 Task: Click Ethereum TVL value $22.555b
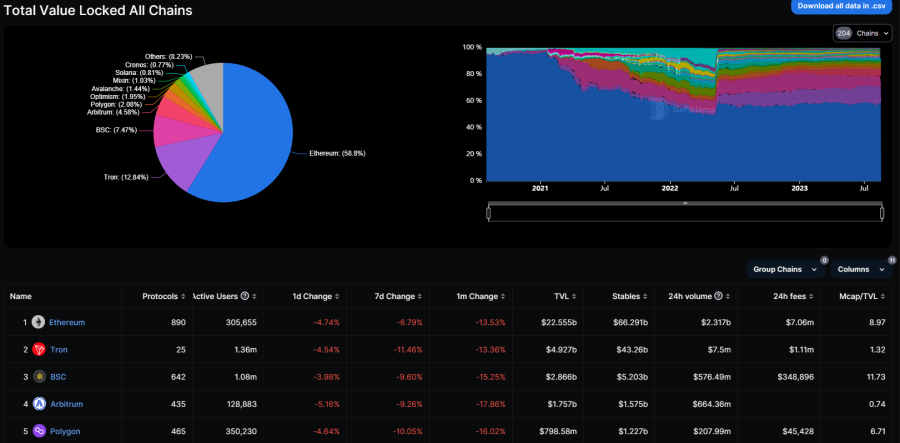point(559,322)
